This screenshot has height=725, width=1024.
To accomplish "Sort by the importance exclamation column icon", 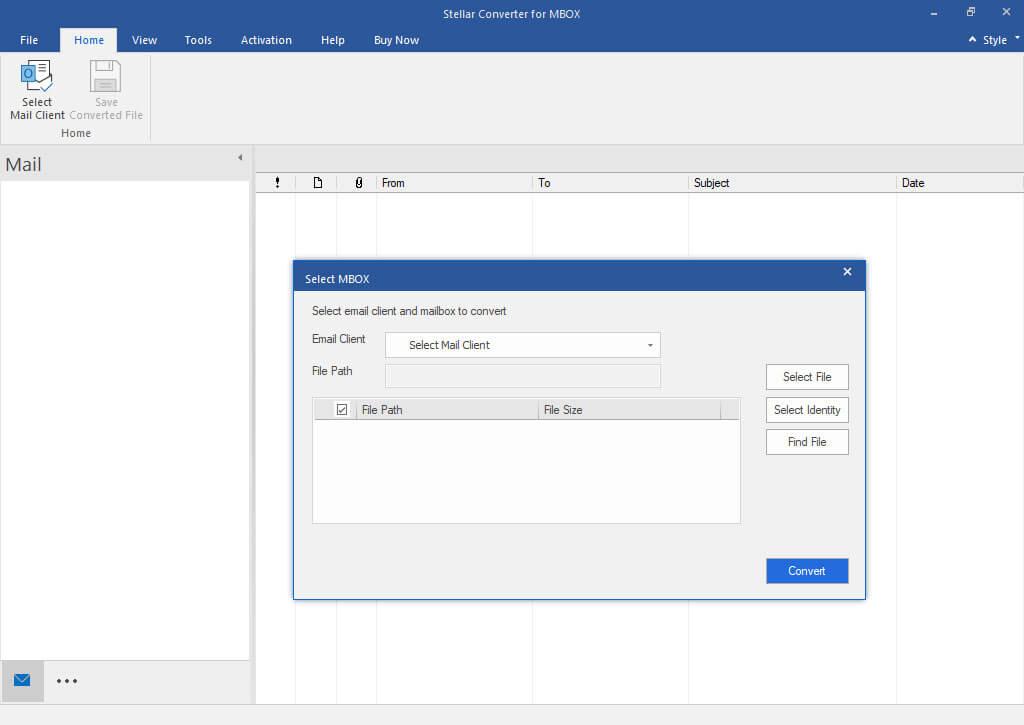I will coord(277,183).
